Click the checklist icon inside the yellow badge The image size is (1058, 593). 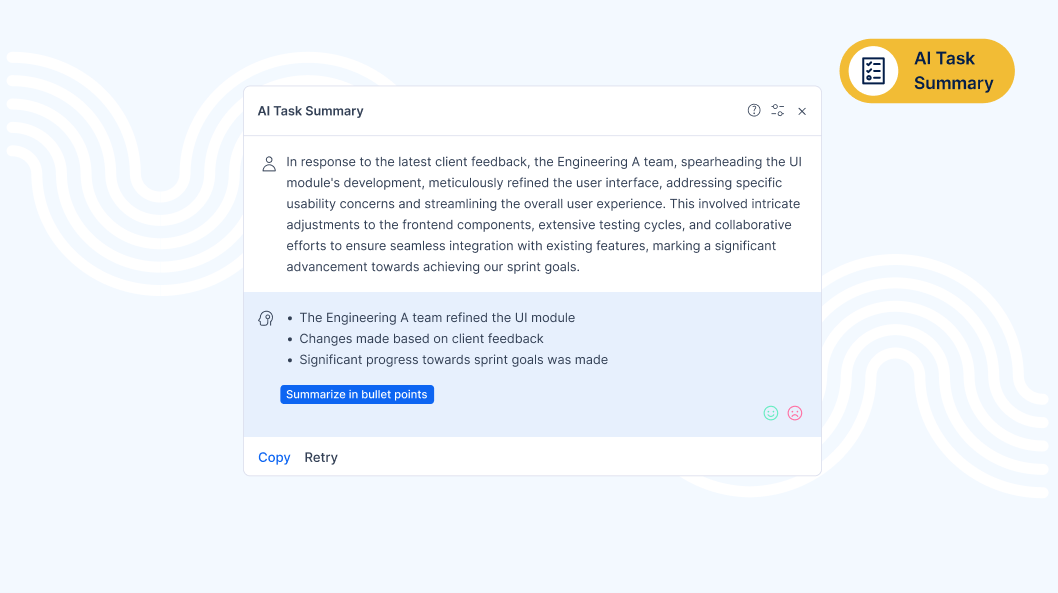(873, 70)
